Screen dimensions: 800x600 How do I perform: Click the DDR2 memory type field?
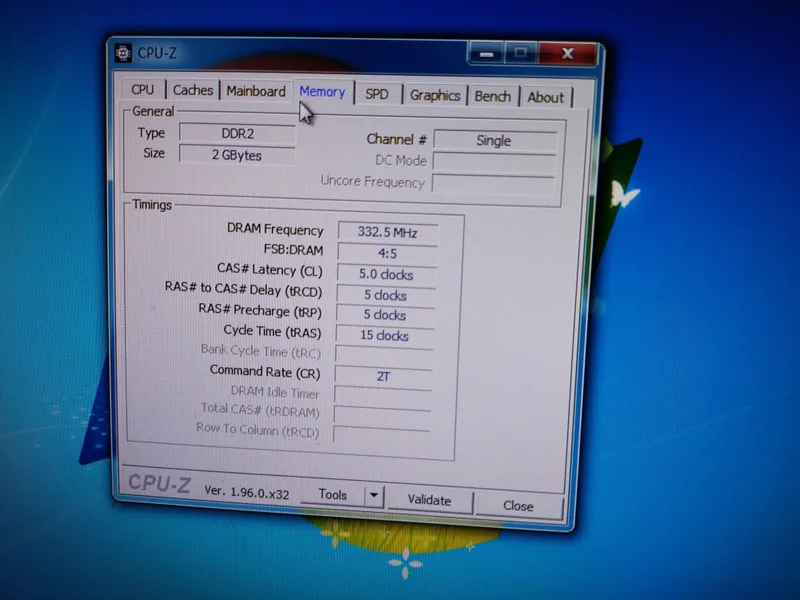(237, 133)
